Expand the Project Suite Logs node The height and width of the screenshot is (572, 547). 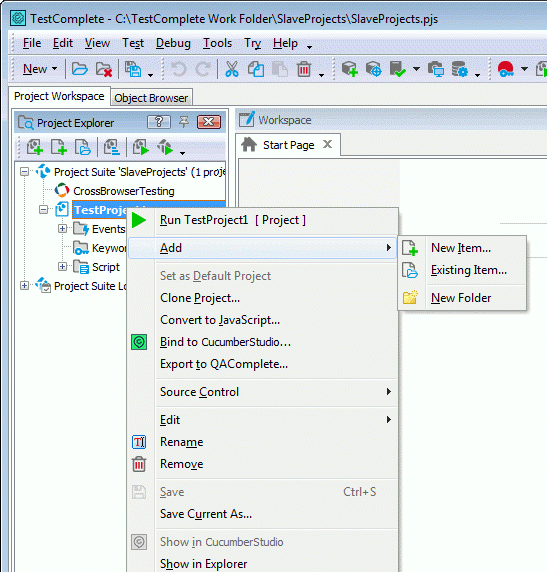[x=24, y=286]
